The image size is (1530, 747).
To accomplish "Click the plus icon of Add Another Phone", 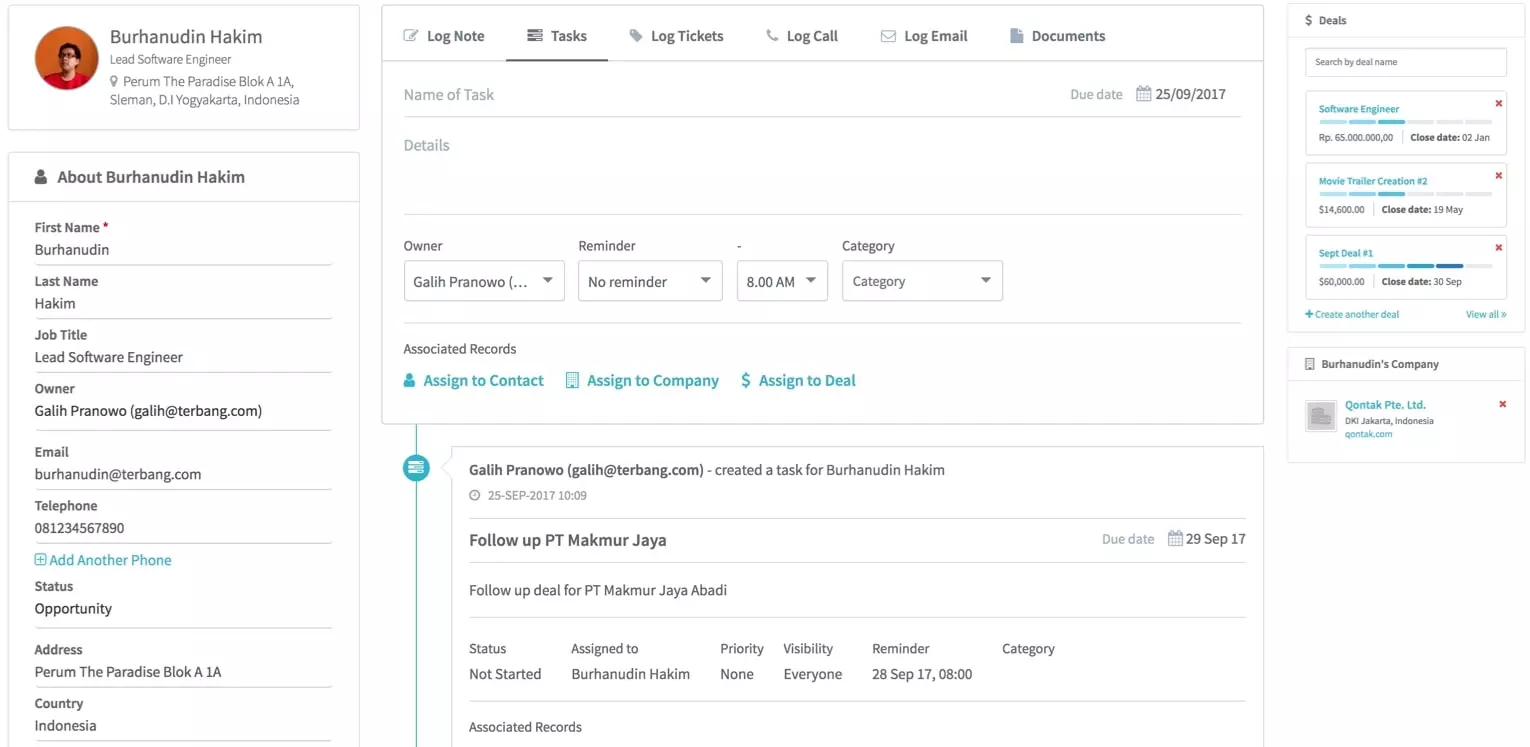I will point(41,560).
